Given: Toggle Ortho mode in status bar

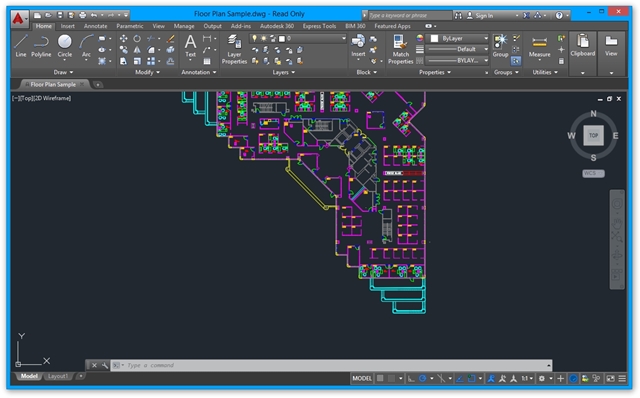Looking at the screenshot, I should click(x=411, y=378).
